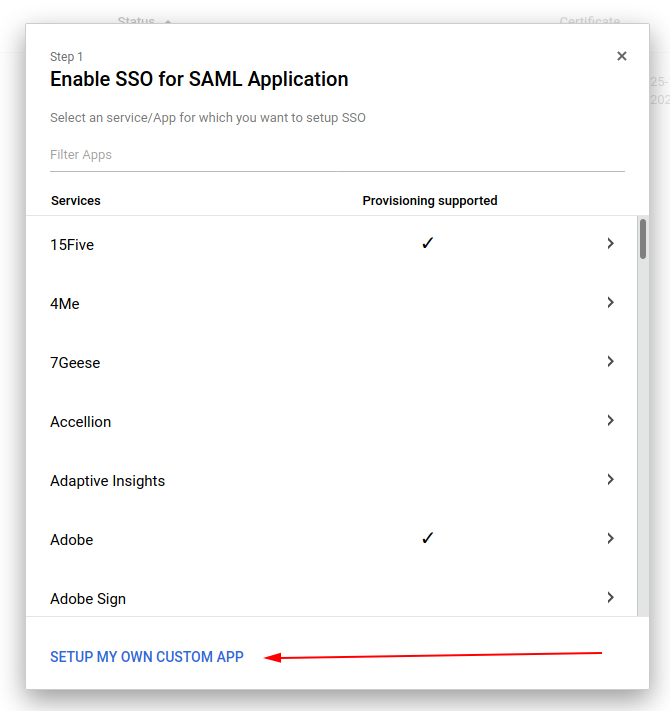
Task: Click SETUP MY OWN CUSTOM APP link
Action: (147, 657)
